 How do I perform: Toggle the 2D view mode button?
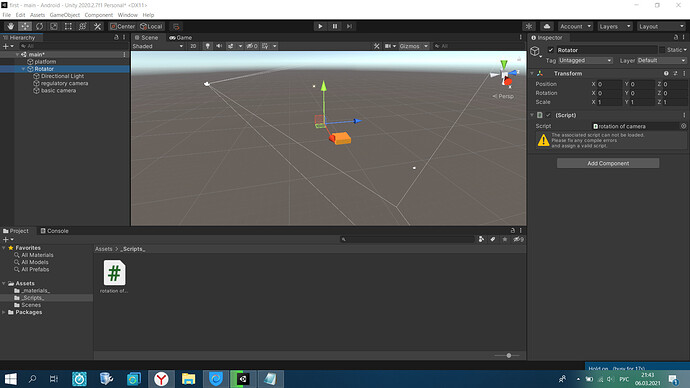pos(193,46)
